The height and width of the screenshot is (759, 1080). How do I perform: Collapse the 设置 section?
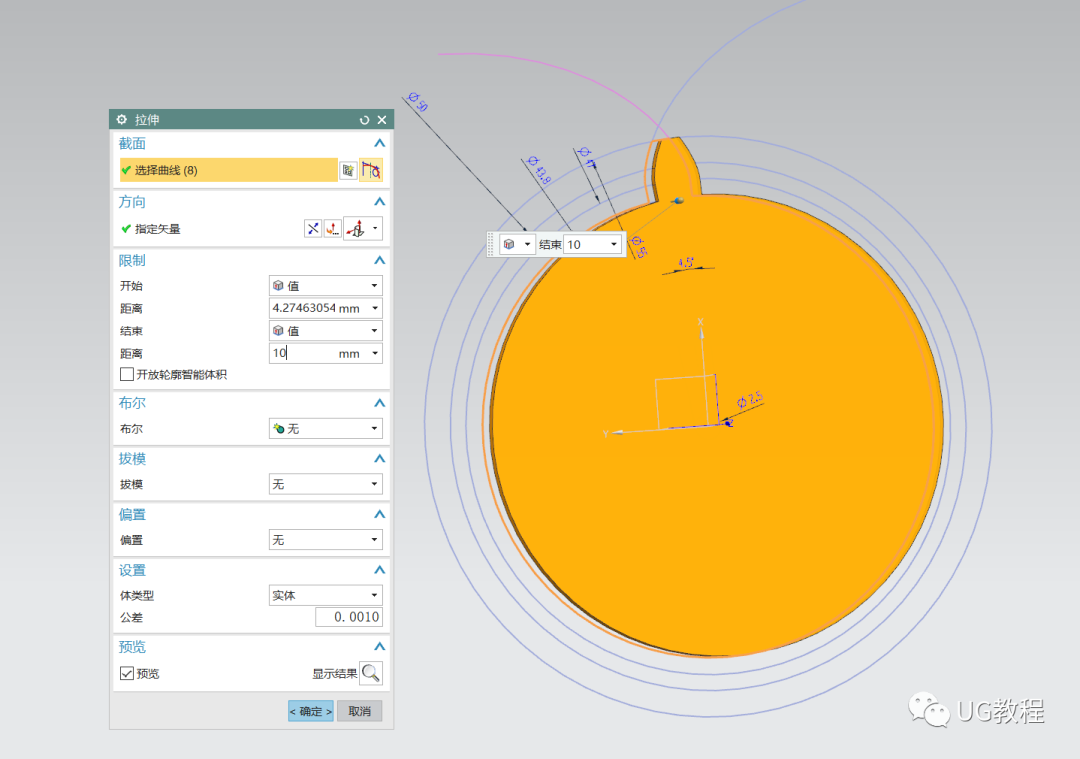point(380,570)
